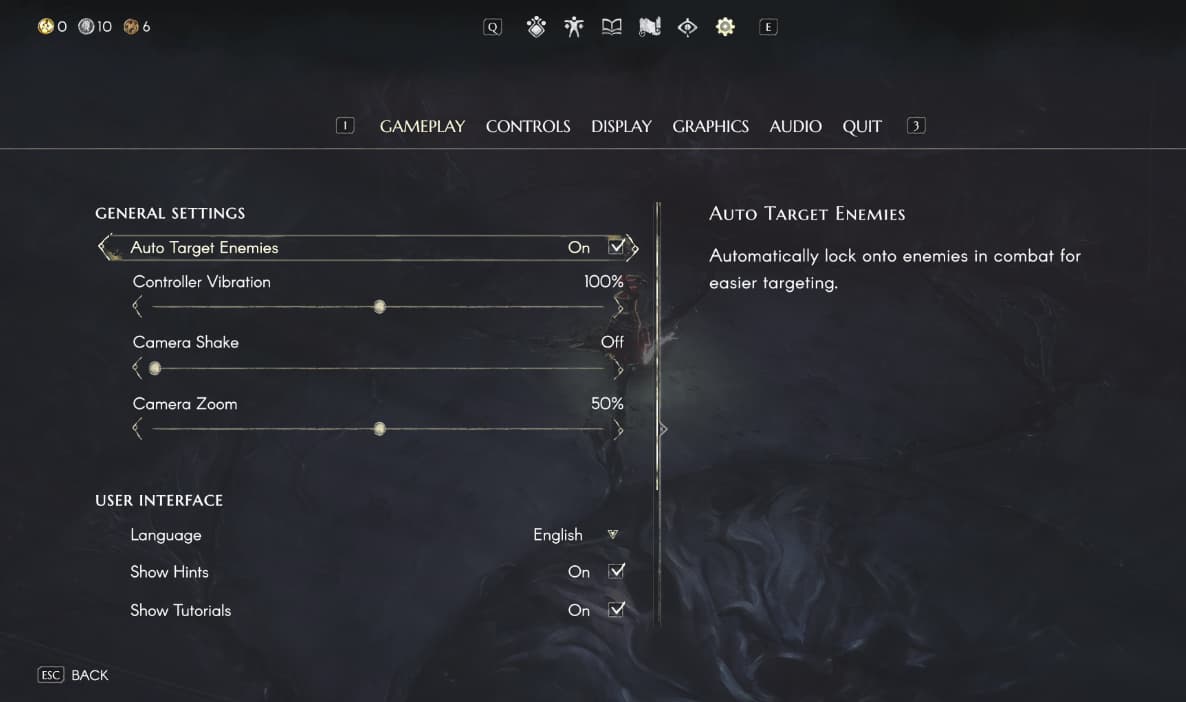Toggle the Show Hints checkbox
Screen dimensions: 1186x702
tap(616, 571)
